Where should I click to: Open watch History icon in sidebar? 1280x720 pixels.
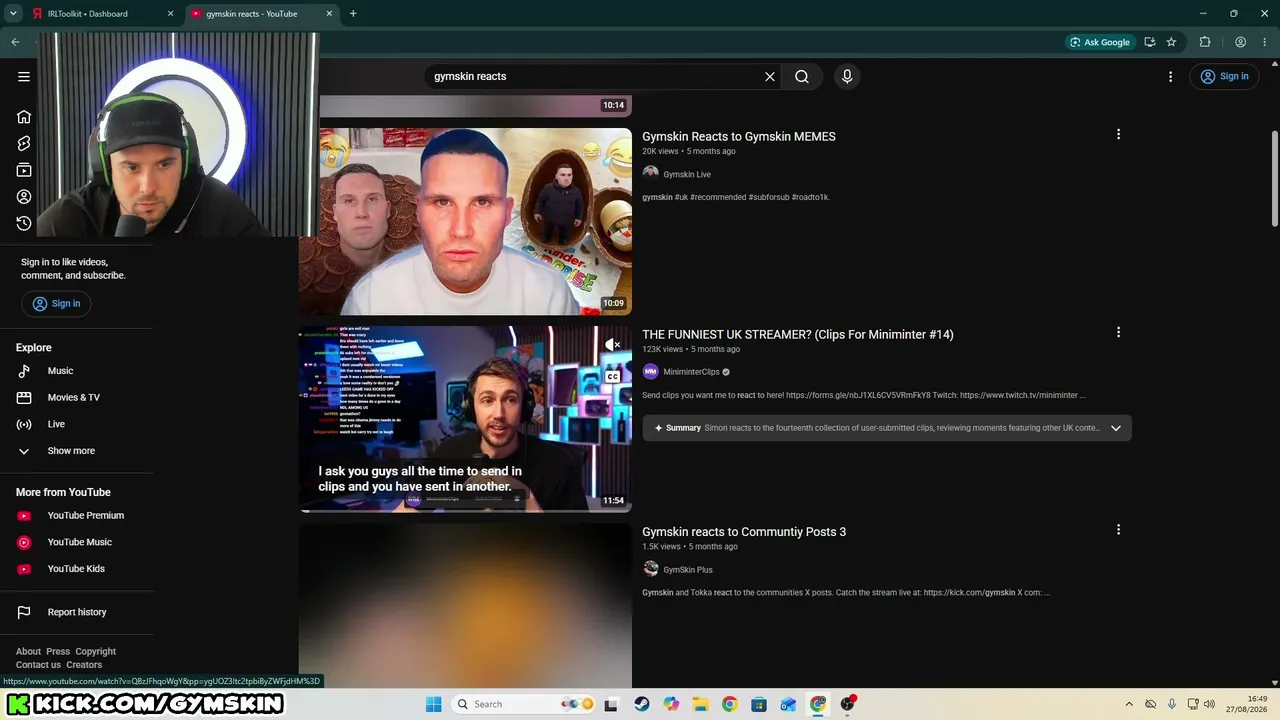24,223
